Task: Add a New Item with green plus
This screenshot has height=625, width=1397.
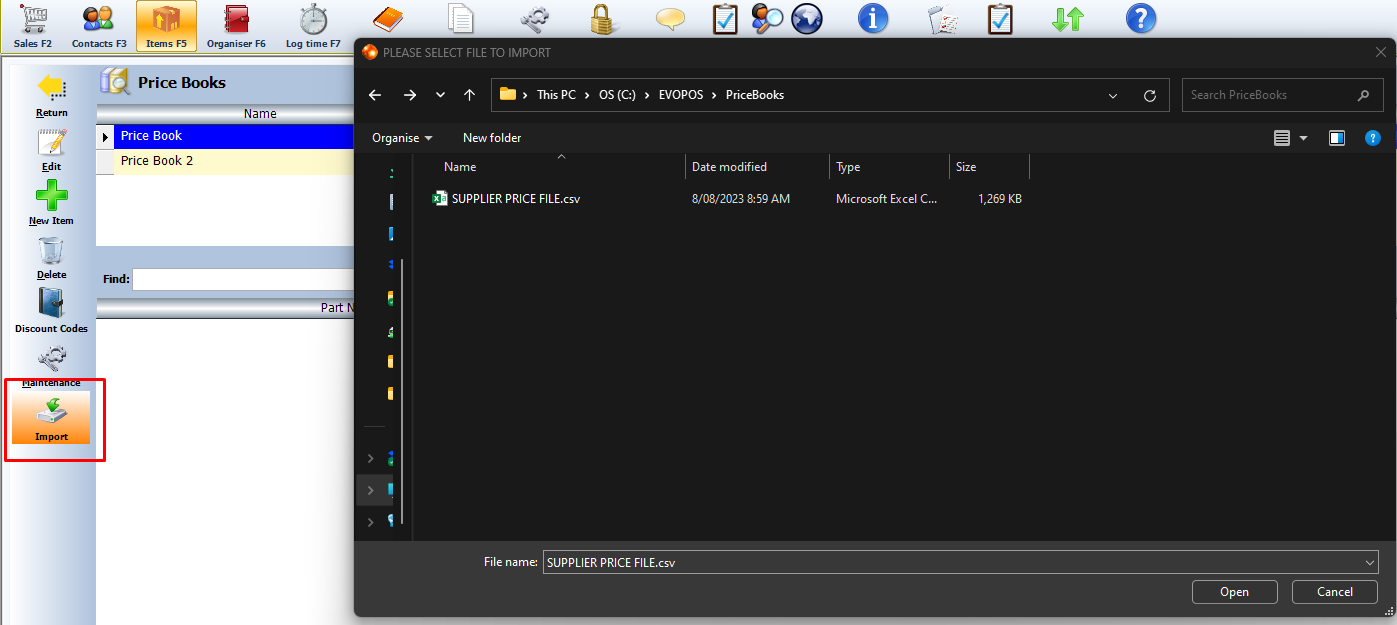Action: click(x=52, y=204)
